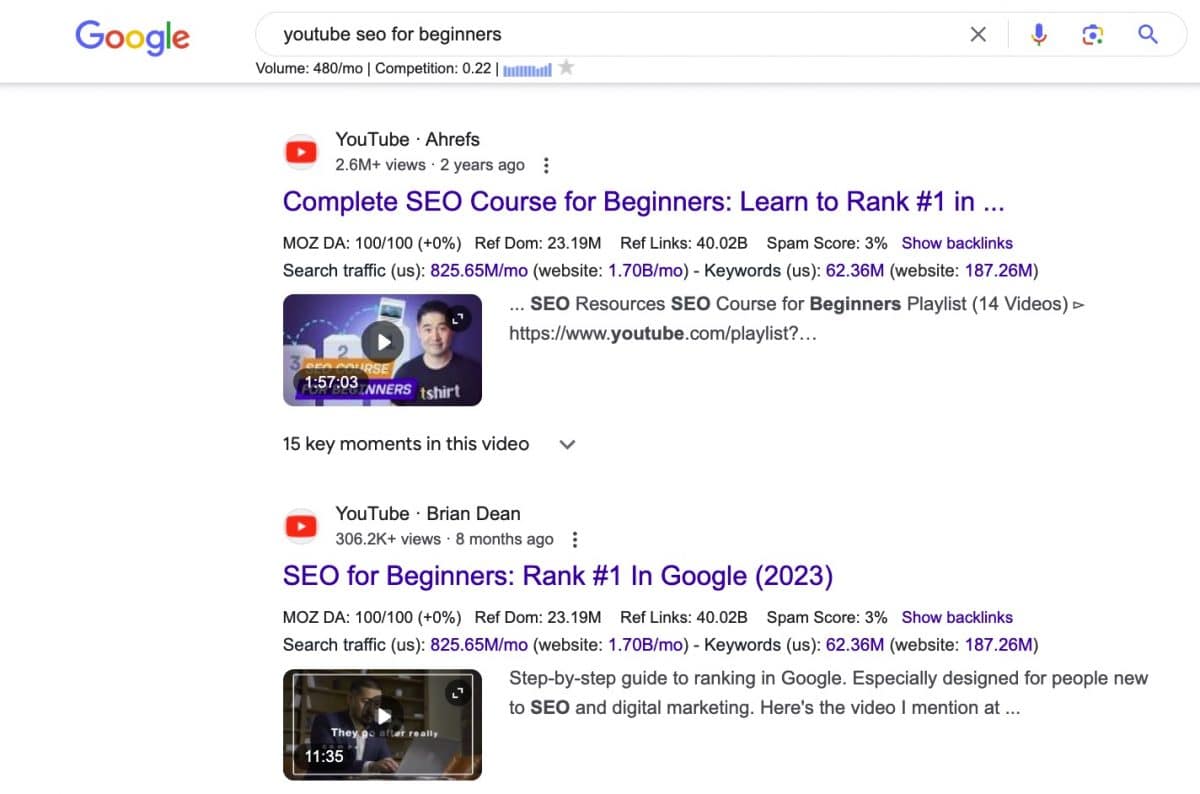Expand Ahrefs video thumbnail fullscreen icon
Viewport: 1200px width, 794px height.
[x=458, y=318]
